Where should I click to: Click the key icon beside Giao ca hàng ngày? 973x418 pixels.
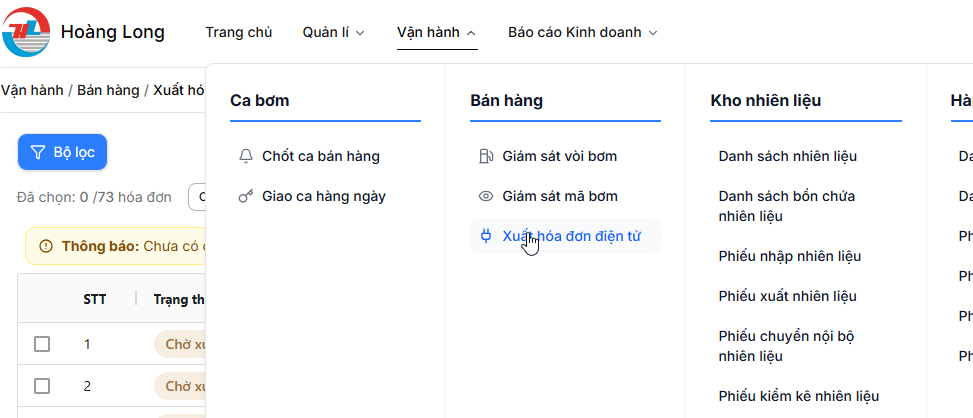tap(246, 196)
